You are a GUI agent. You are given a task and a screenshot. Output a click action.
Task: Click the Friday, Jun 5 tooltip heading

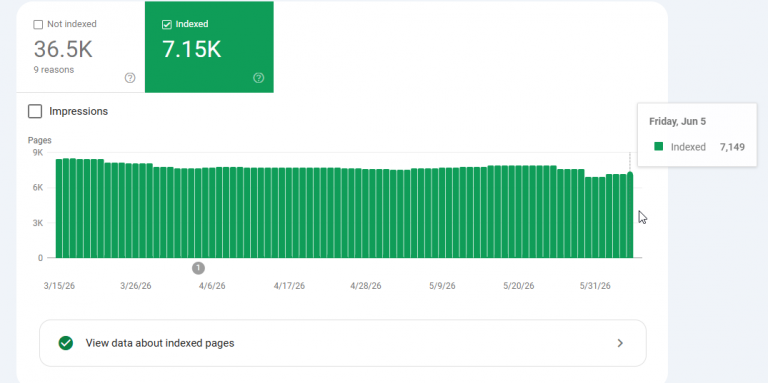click(x=677, y=121)
